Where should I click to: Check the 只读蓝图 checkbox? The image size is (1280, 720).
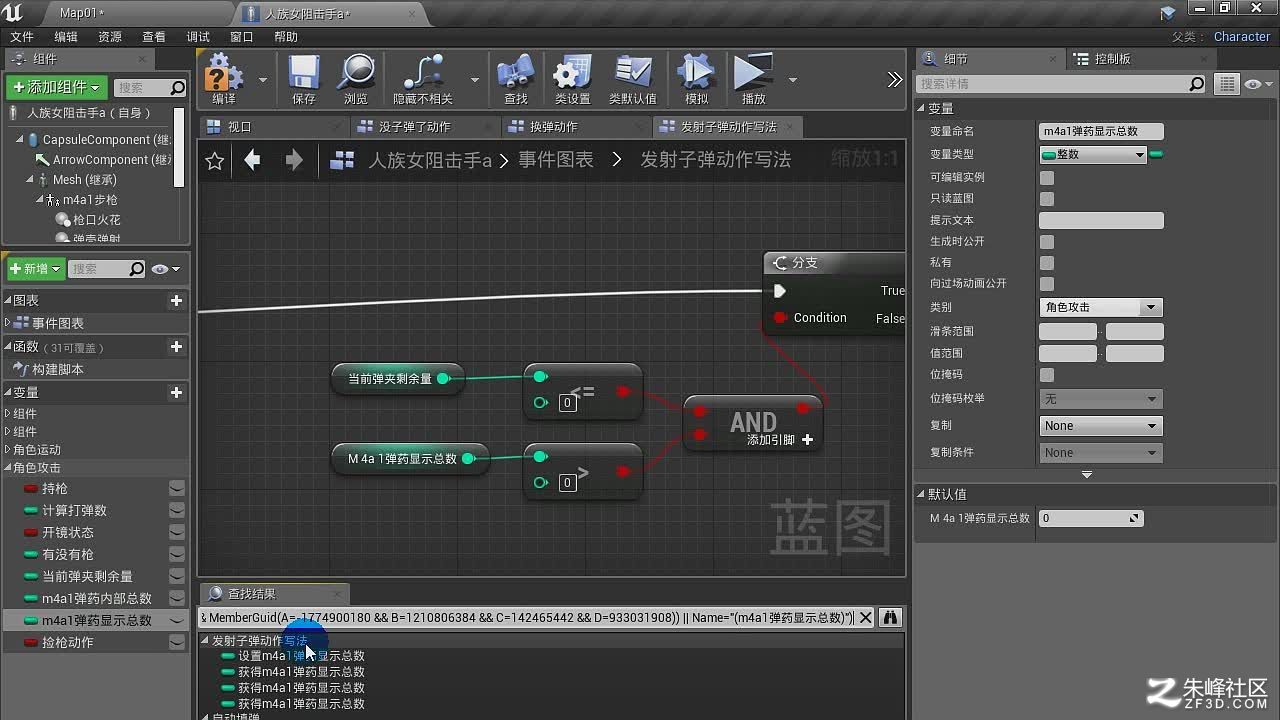(1047, 198)
